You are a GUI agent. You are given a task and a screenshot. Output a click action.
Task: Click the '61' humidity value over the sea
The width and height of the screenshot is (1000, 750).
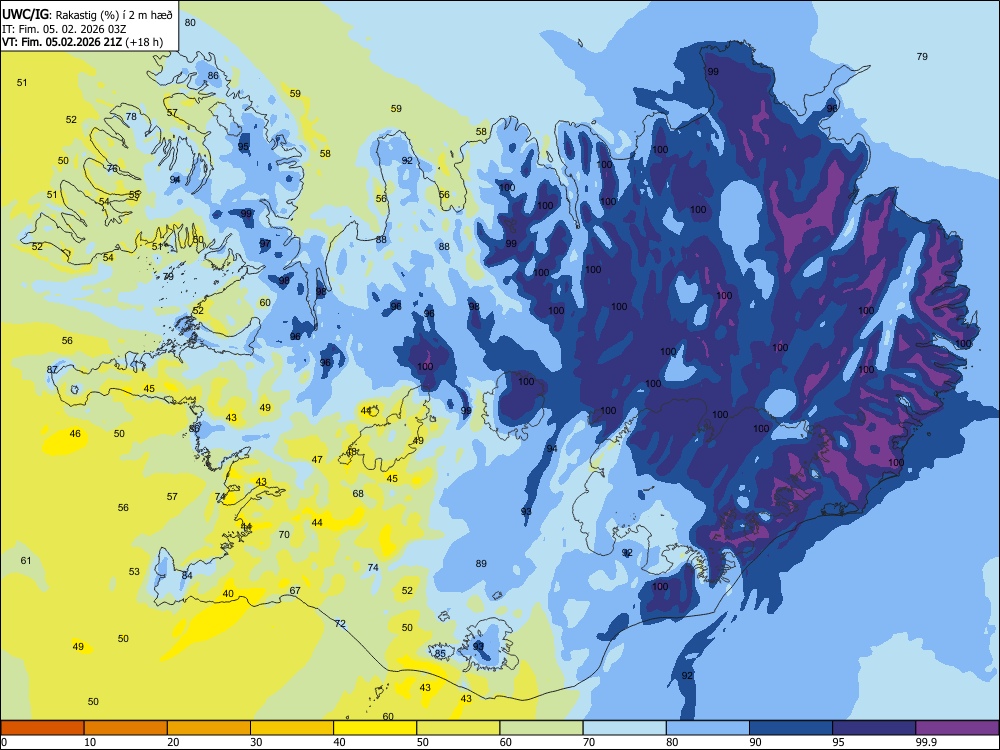pos(26,561)
